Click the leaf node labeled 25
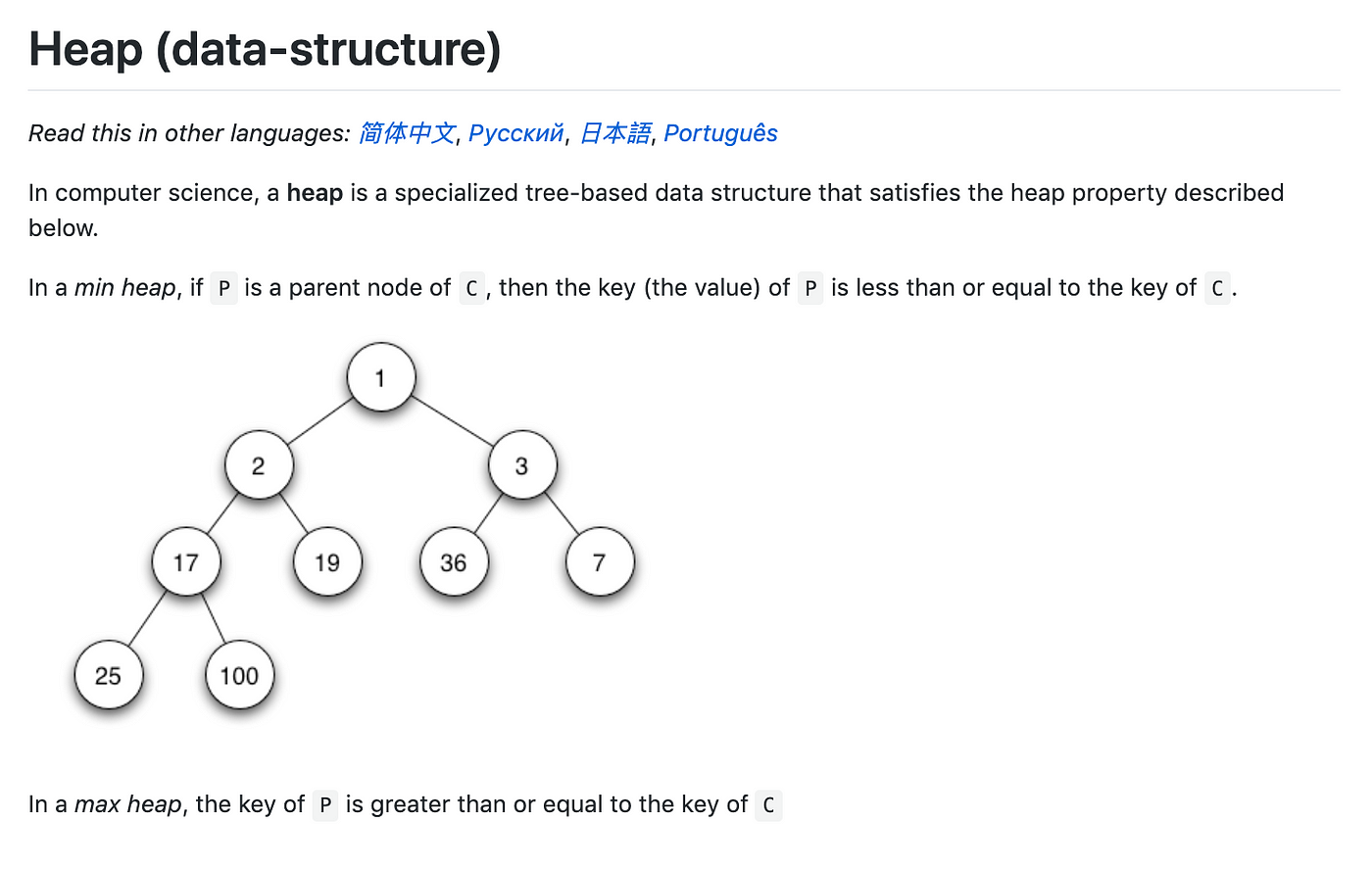1372x870 pixels. click(x=109, y=675)
